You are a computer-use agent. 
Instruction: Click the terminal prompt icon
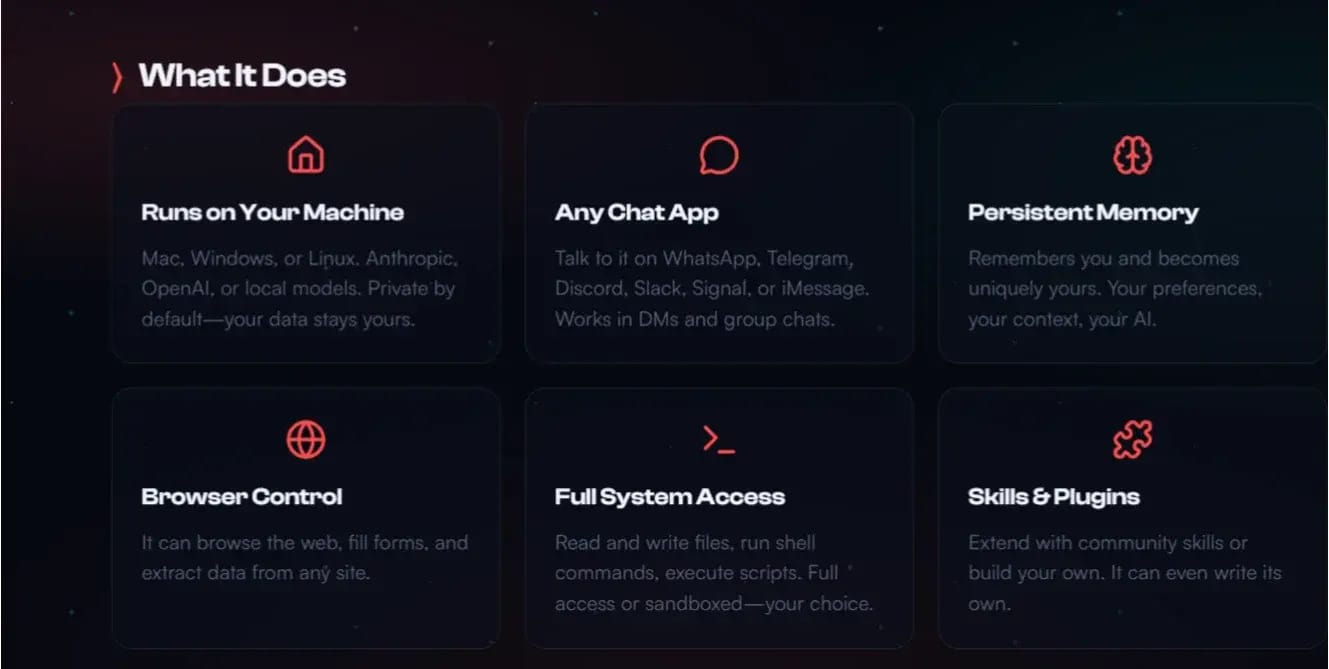(x=719, y=439)
